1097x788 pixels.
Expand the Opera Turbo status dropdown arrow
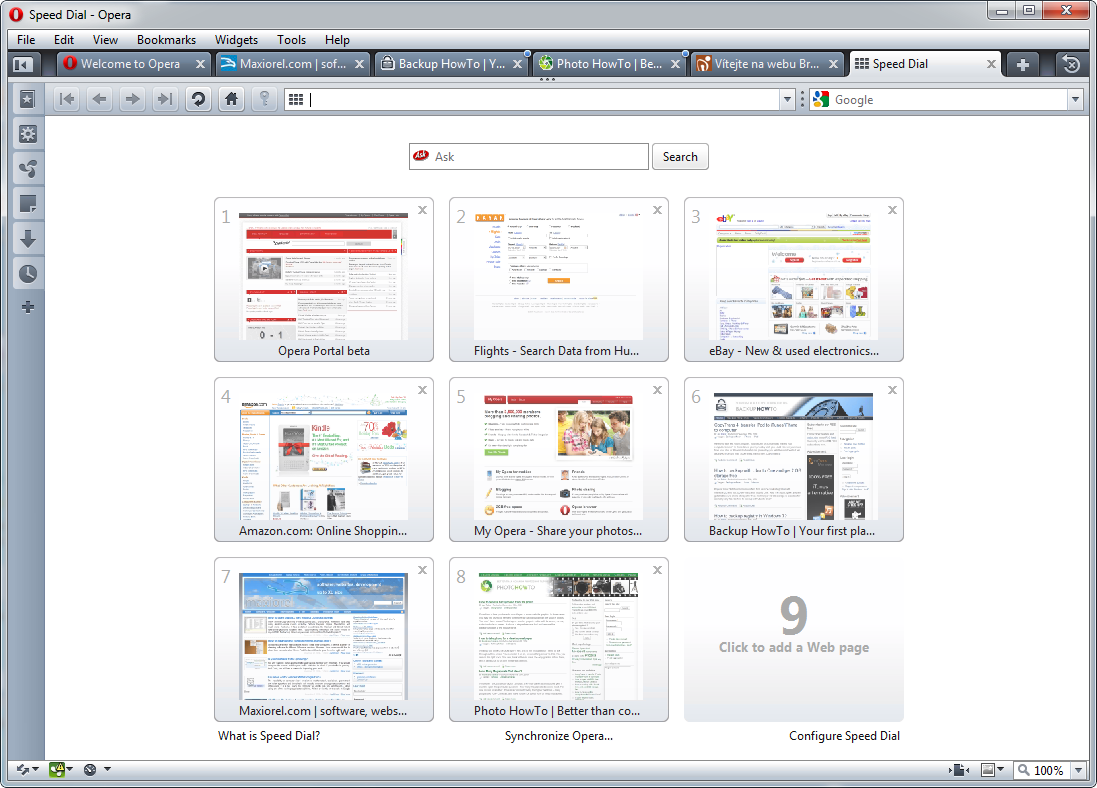pos(107,770)
